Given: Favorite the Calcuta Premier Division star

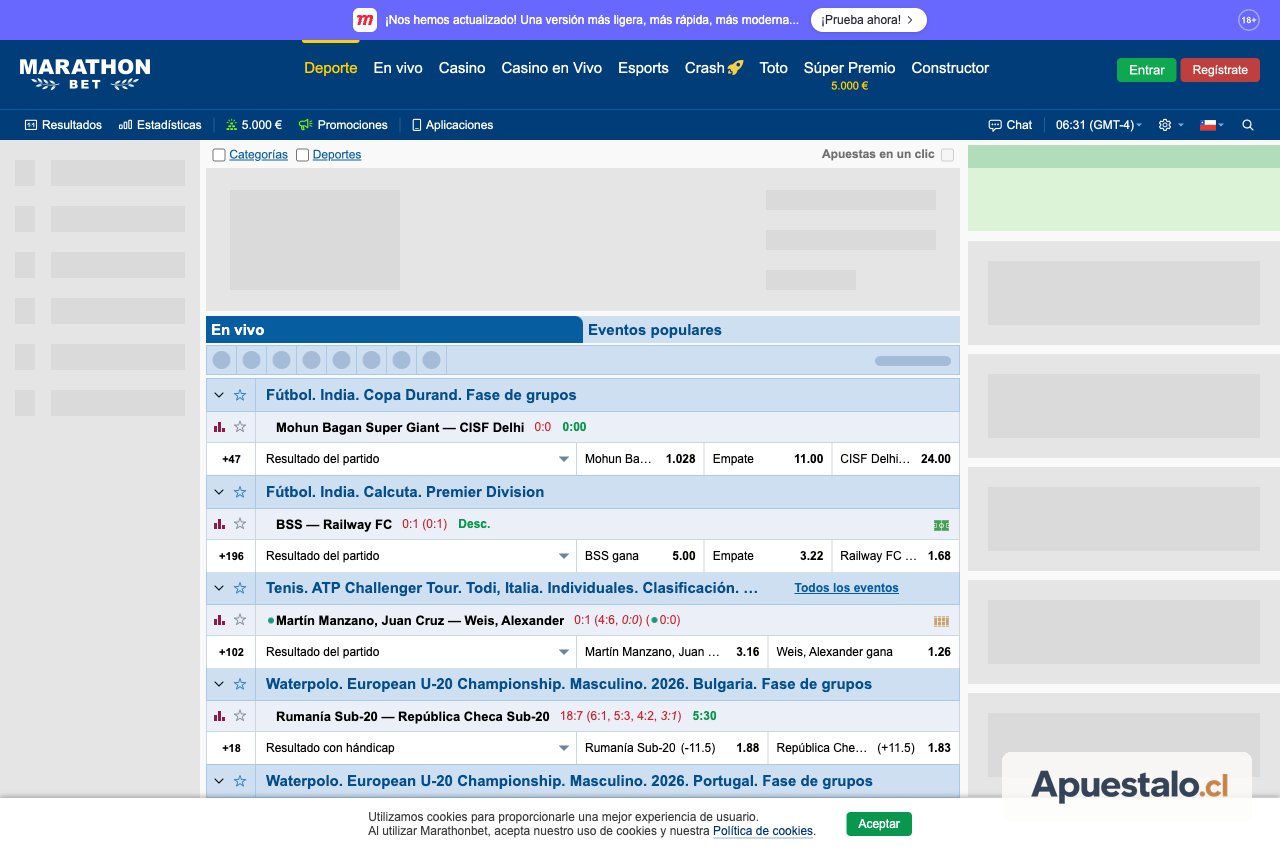Looking at the screenshot, I should 240,492.
